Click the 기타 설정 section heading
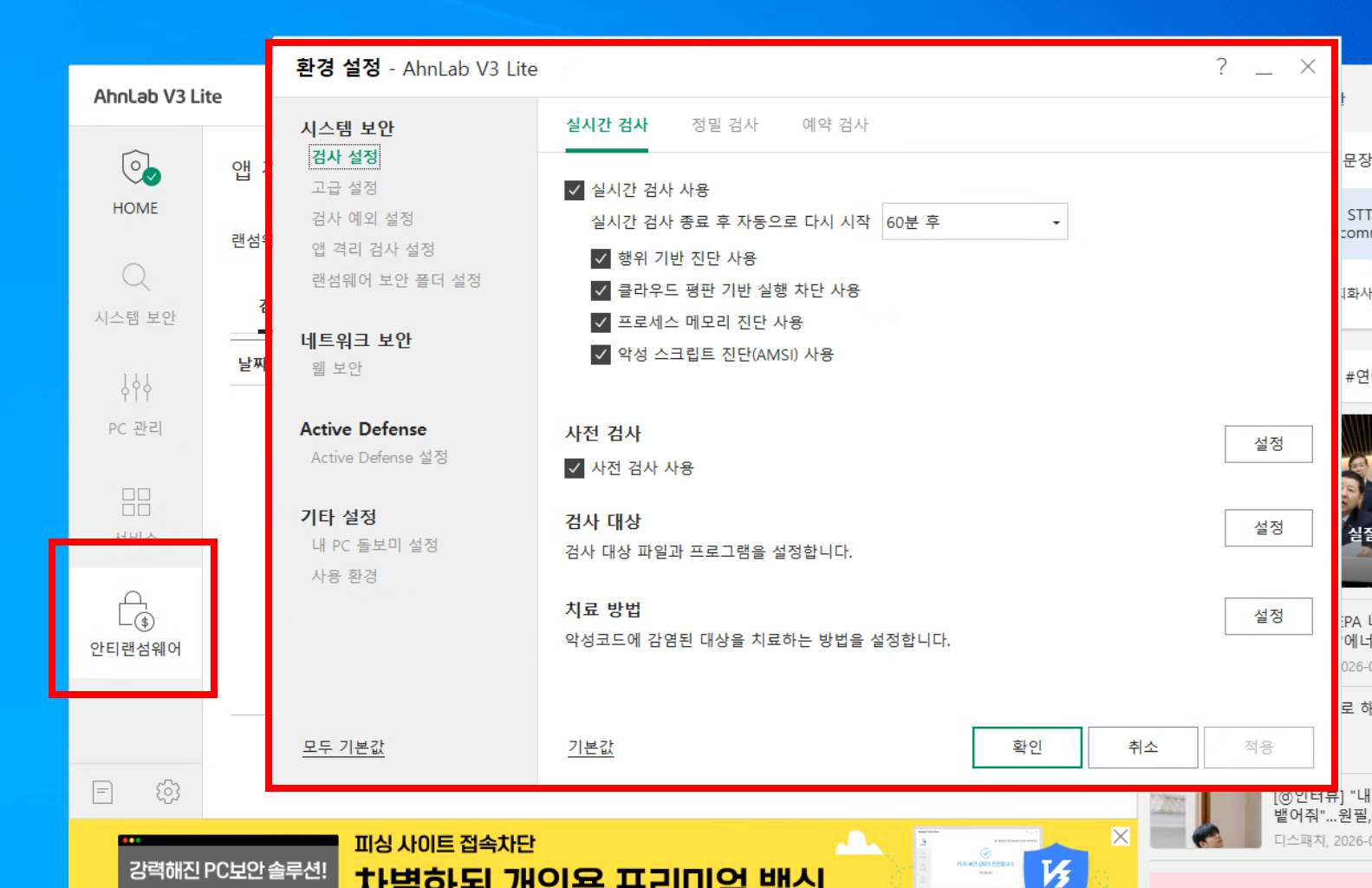Image resolution: width=1372 pixels, height=888 pixels. 339,518
